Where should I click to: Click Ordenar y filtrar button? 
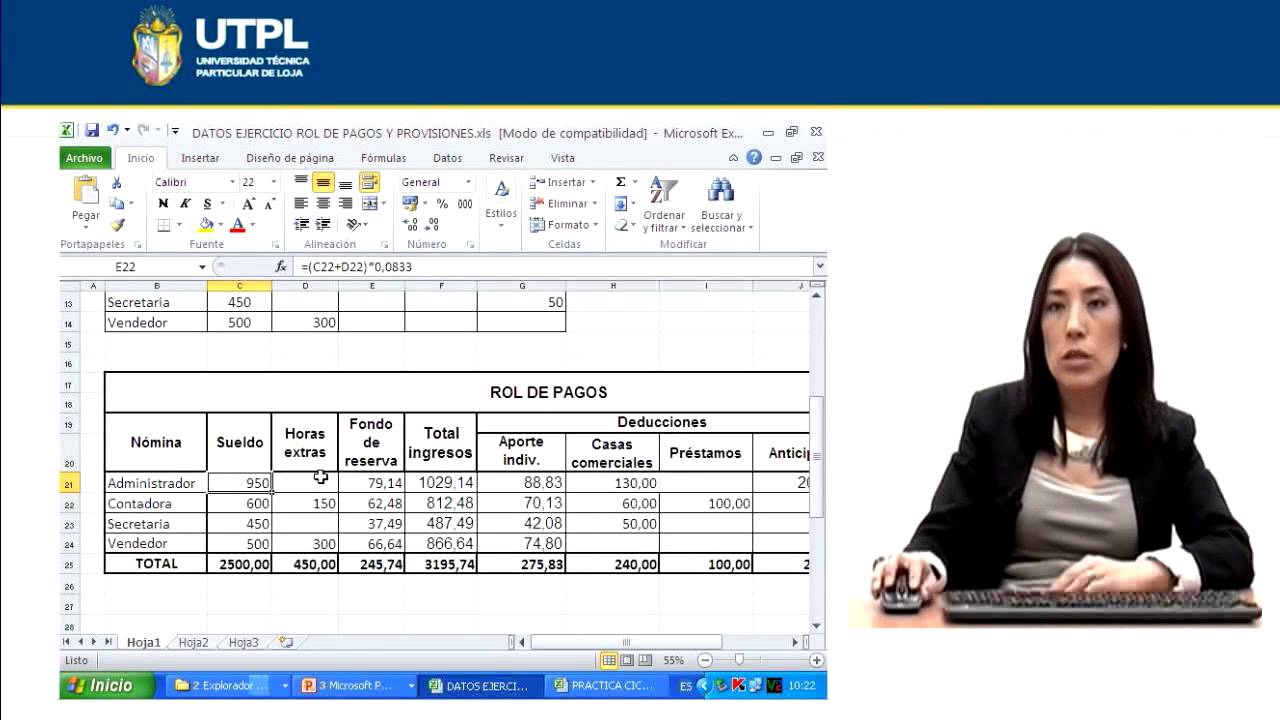pyautogui.click(x=664, y=205)
